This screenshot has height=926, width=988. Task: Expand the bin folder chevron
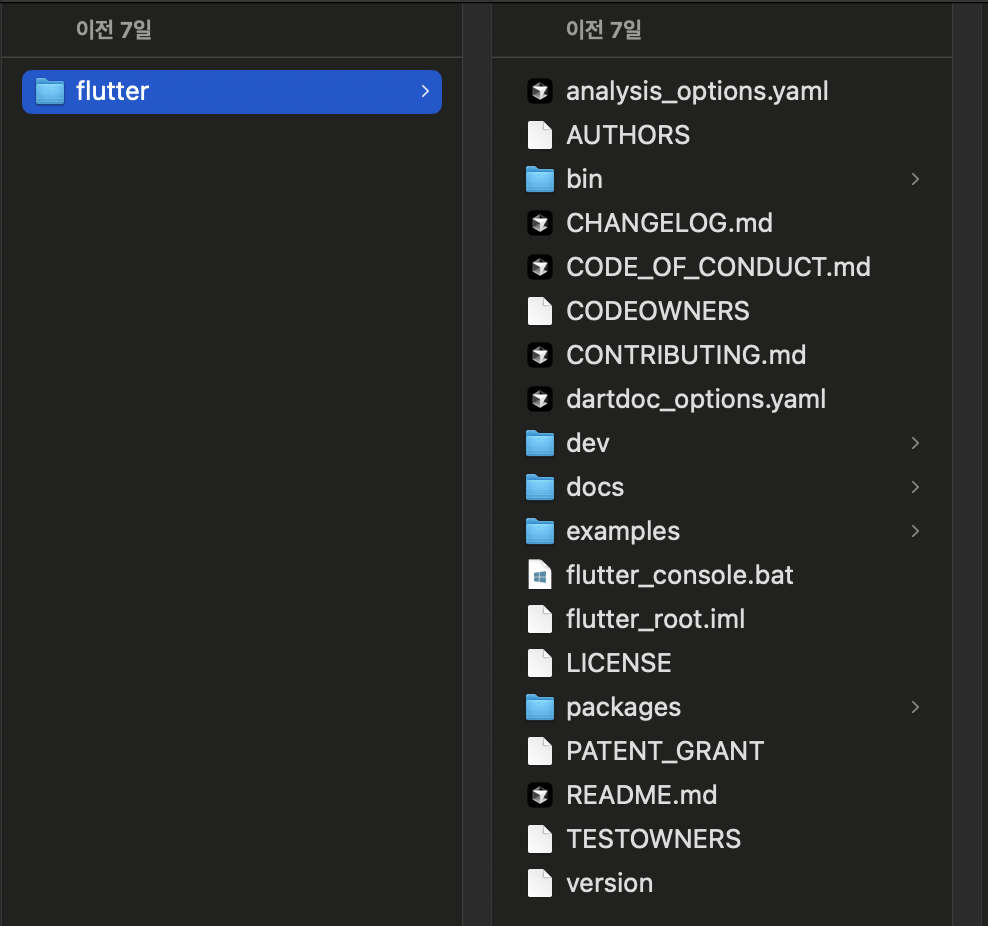click(915, 180)
